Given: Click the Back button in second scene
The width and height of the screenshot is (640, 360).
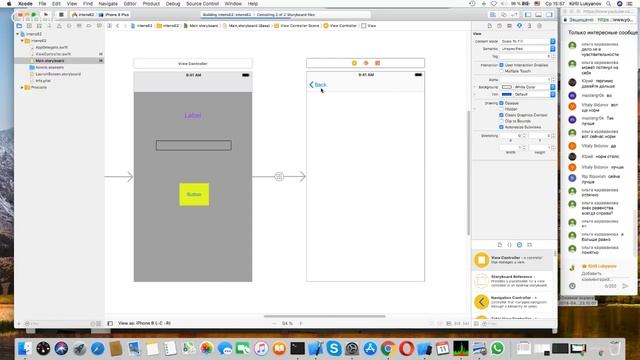Looking at the screenshot, I should (318, 85).
